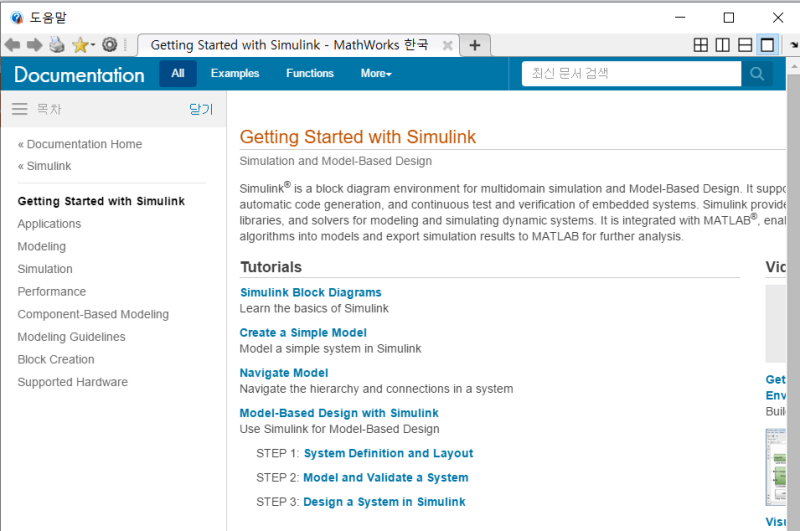The height and width of the screenshot is (531, 800).
Task: Open the help preferences gear
Action: coord(110,45)
